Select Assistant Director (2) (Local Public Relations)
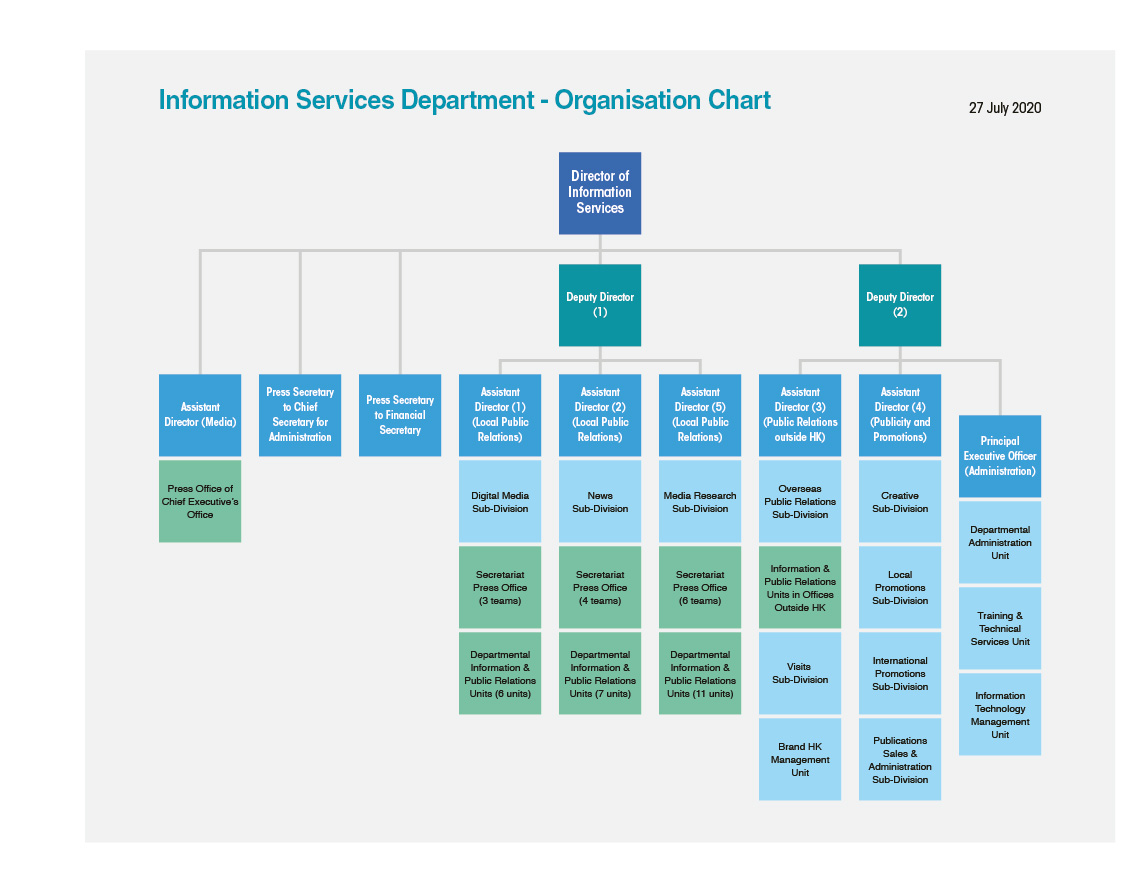 pyautogui.click(x=599, y=414)
